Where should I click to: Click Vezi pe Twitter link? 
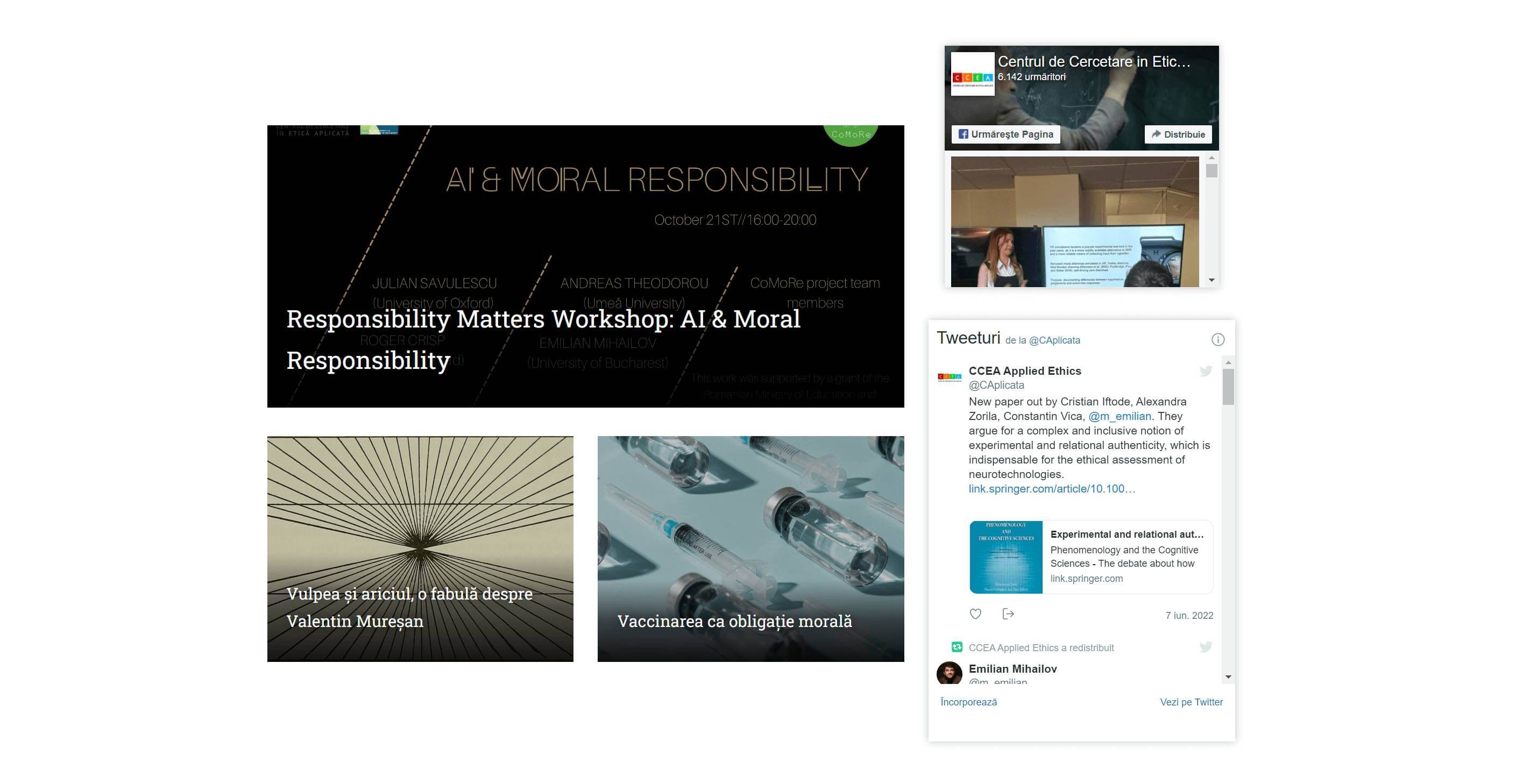pos(1191,702)
